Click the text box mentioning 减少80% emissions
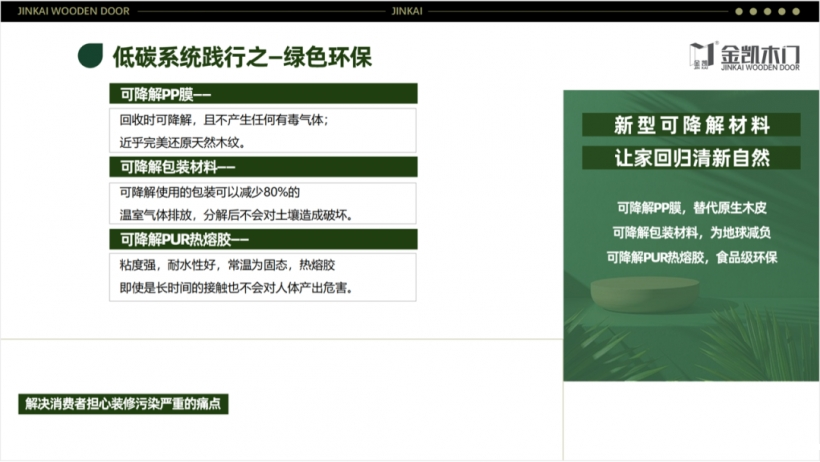820x462 pixels. [x=263, y=203]
